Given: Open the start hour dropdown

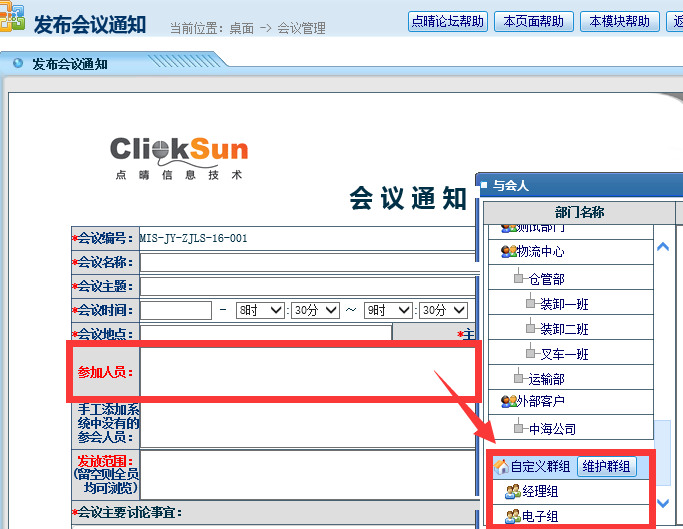Looking at the screenshot, I should point(261,311).
